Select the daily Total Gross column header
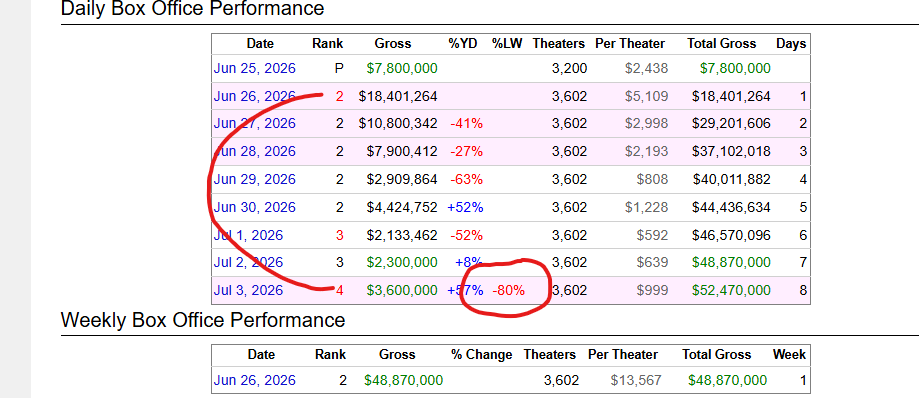This screenshot has width=919, height=398. coord(721,43)
